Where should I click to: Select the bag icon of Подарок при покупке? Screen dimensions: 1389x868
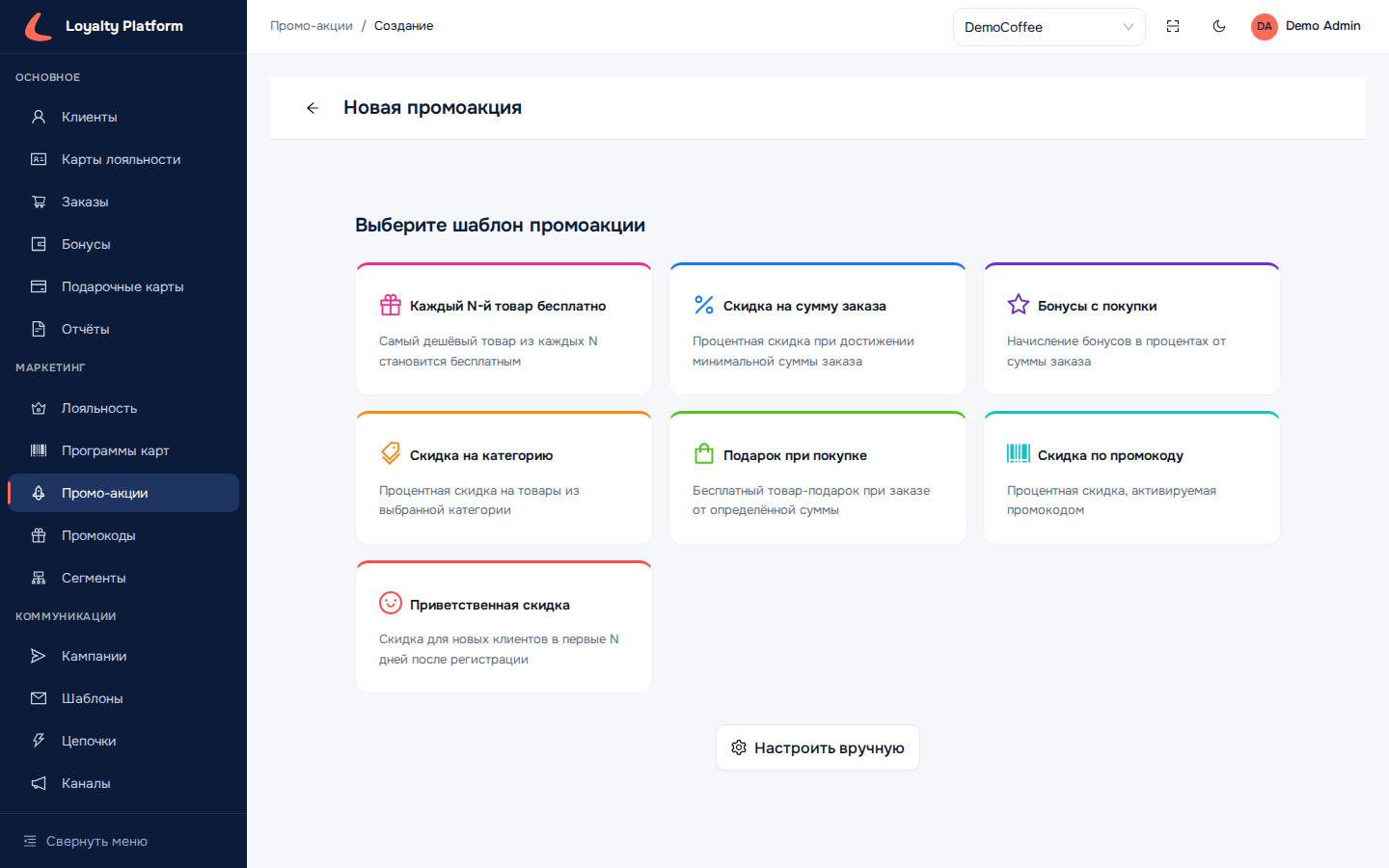click(704, 454)
